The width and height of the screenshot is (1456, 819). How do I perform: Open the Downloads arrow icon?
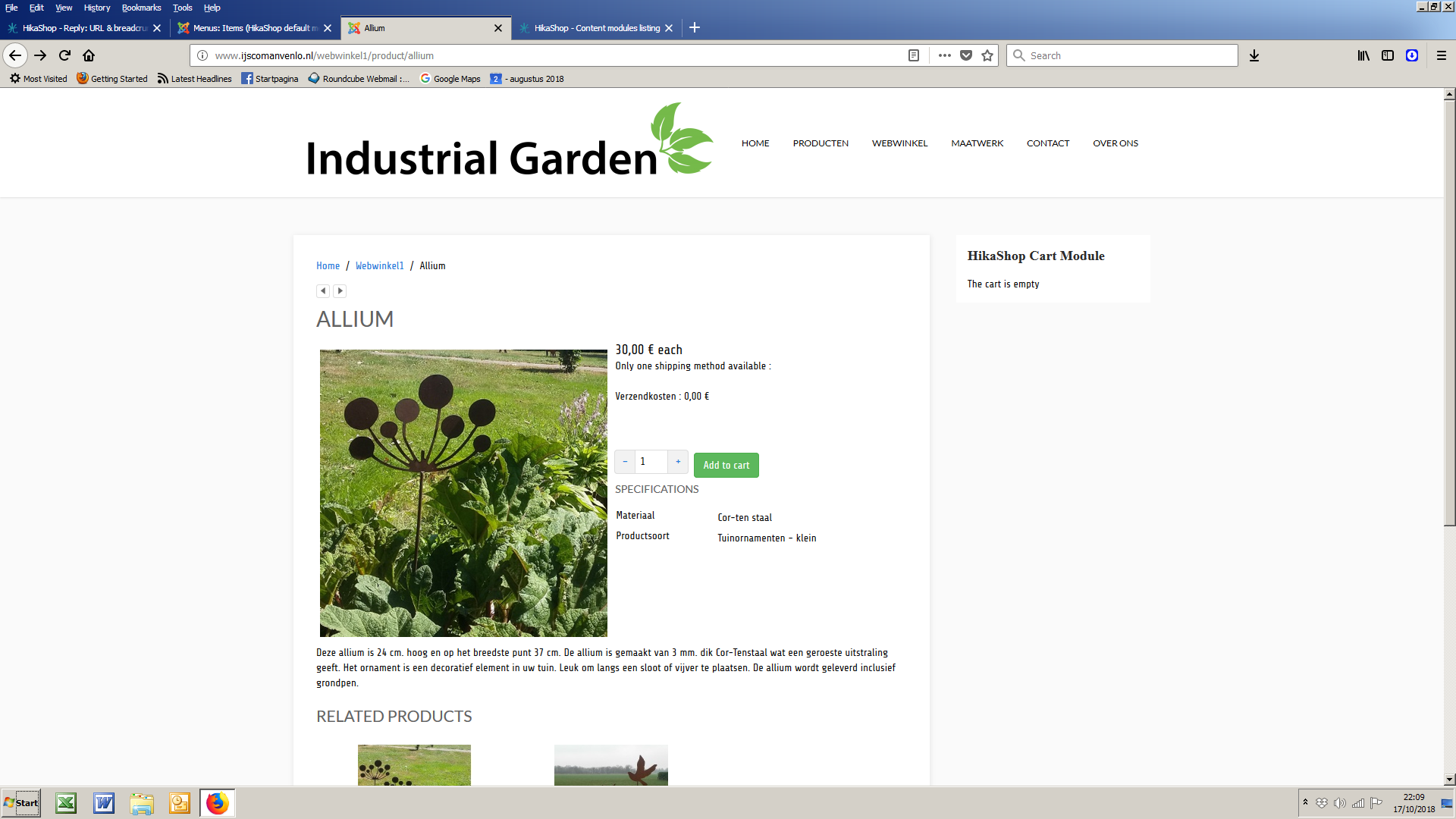pyautogui.click(x=1254, y=55)
